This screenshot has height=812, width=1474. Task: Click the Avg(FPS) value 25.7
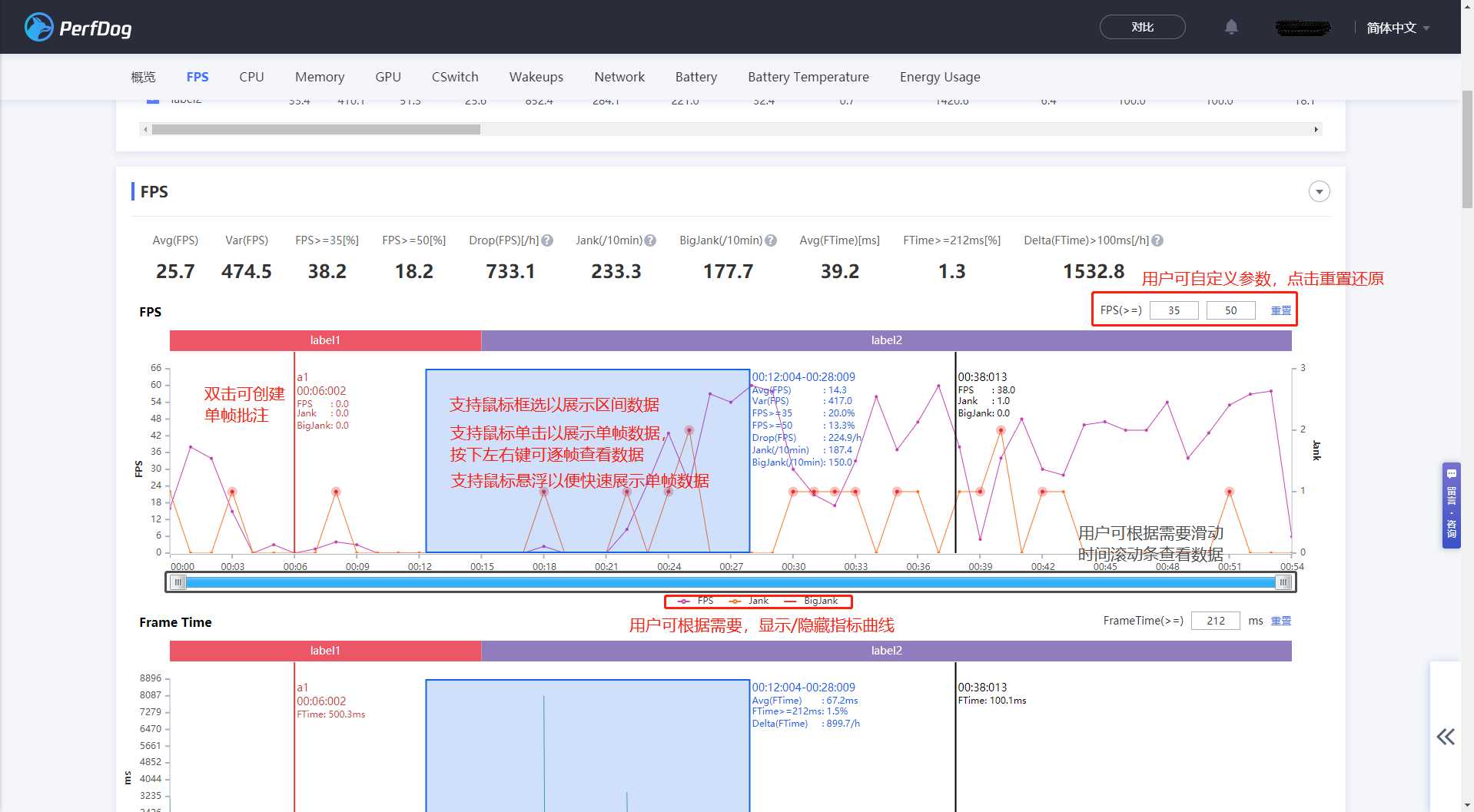pyautogui.click(x=175, y=271)
